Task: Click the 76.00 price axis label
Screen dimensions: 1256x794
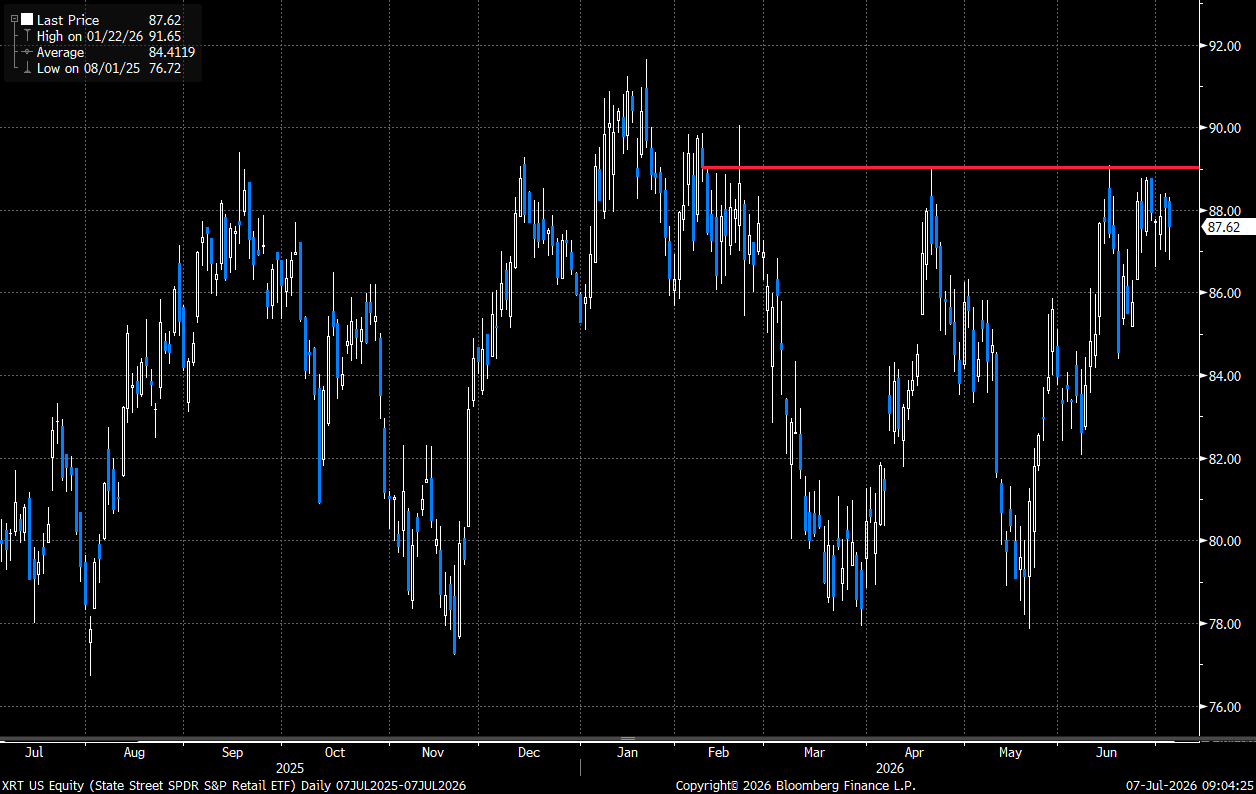Action: 1224,707
